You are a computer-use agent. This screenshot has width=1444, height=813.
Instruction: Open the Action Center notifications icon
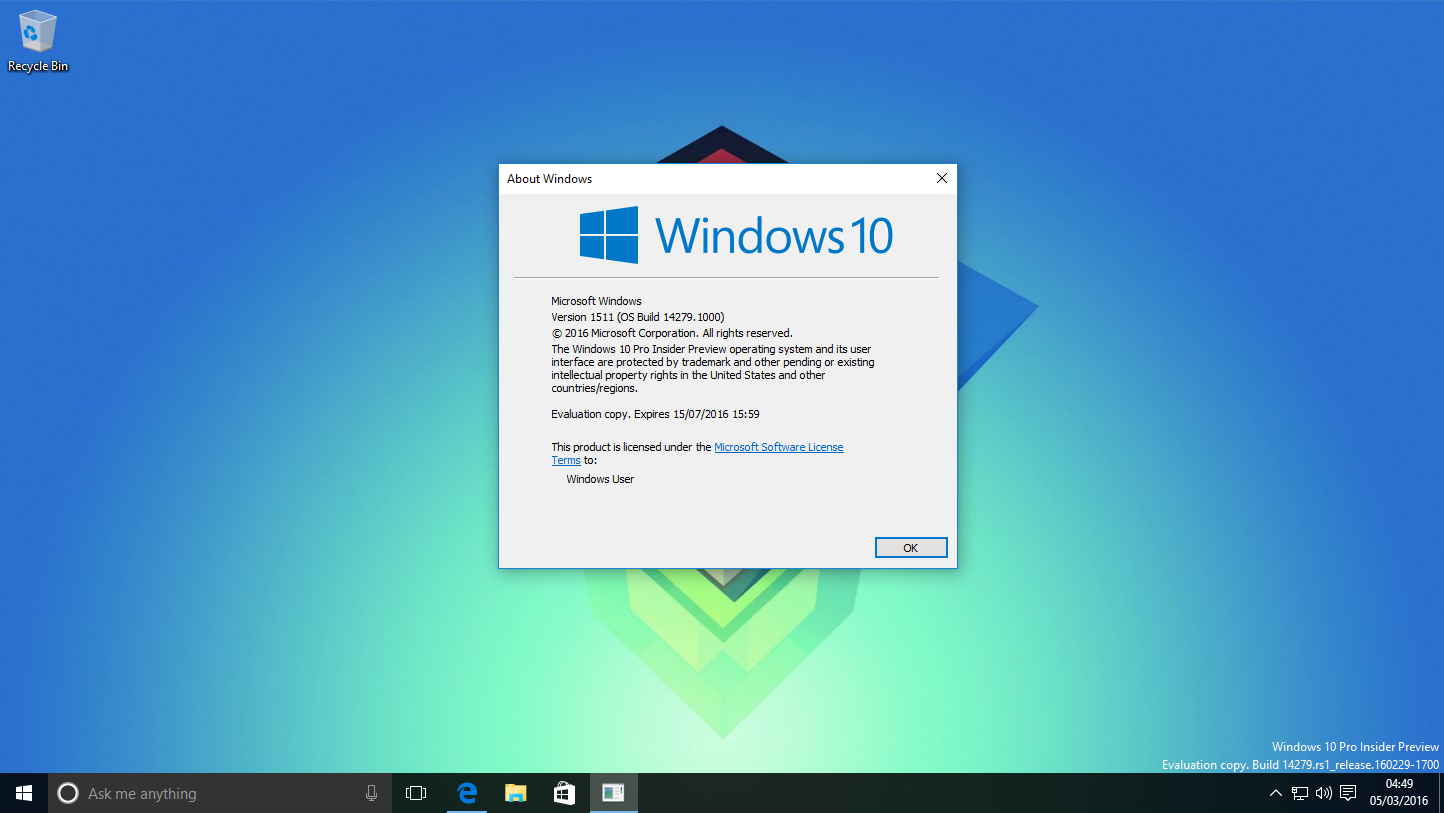[x=1348, y=793]
